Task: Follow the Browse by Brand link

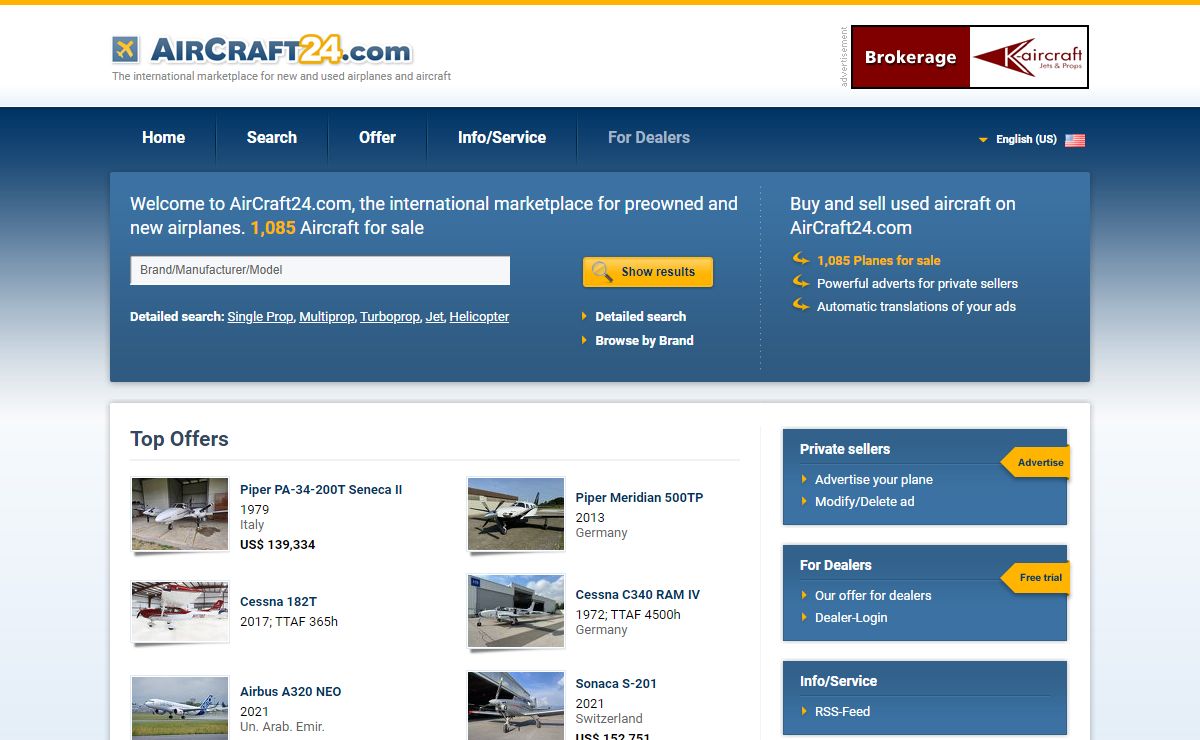Action: coord(644,341)
